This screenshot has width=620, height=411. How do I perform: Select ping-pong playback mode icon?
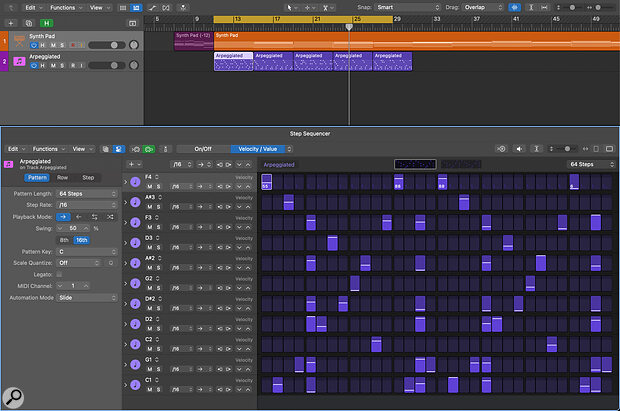[x=95, y=217]
